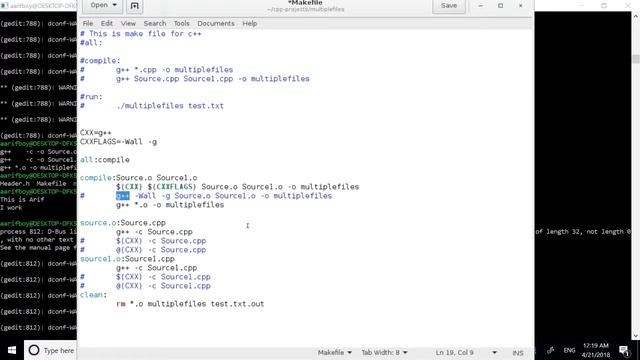Screen dimensions: 640x360
Task: Click the commented g++ Source.cpp Source1.cpp line
Action: 195,78
